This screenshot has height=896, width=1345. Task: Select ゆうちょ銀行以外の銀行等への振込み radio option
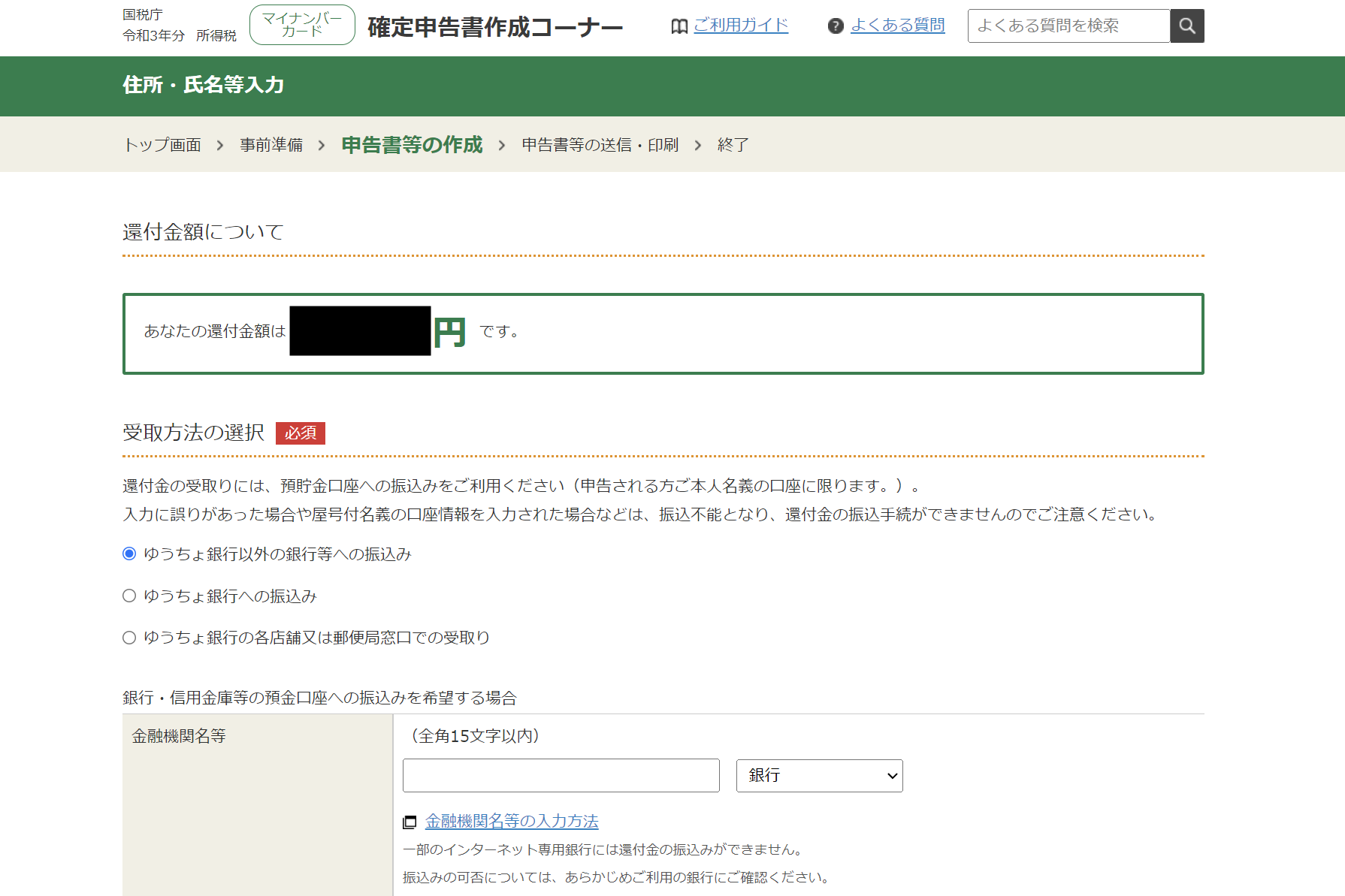(x=129, y=554)
